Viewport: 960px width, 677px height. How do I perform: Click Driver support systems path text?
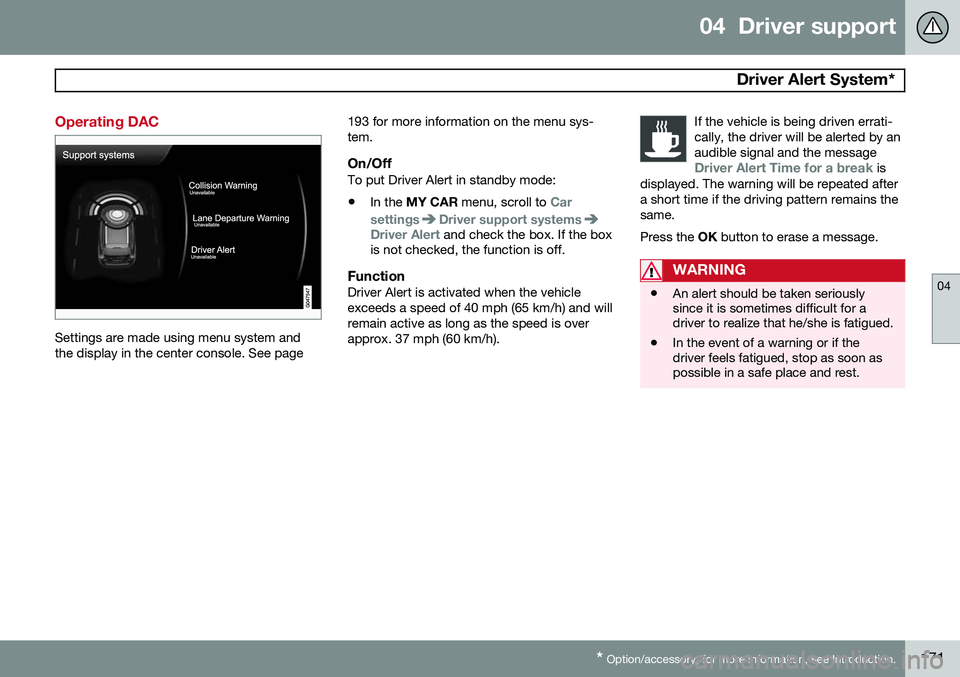(x=510, y=219)
